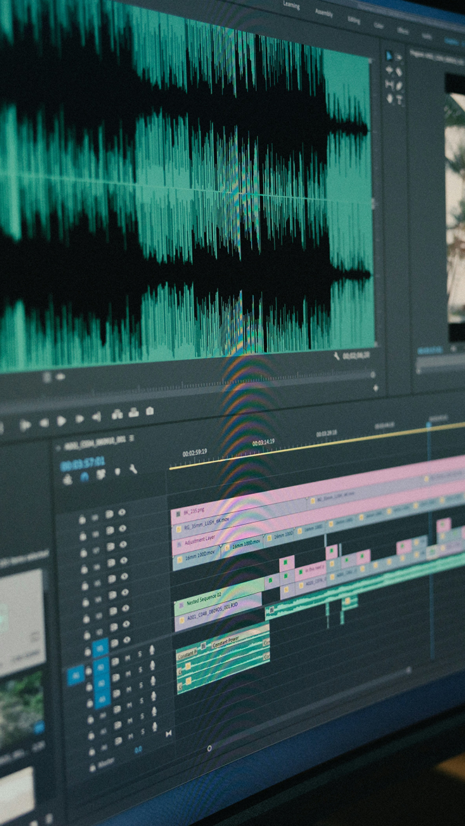Select the Slip tool
Image resolution: width=465 pixels, height=826 pixels.
coord(389,84)
